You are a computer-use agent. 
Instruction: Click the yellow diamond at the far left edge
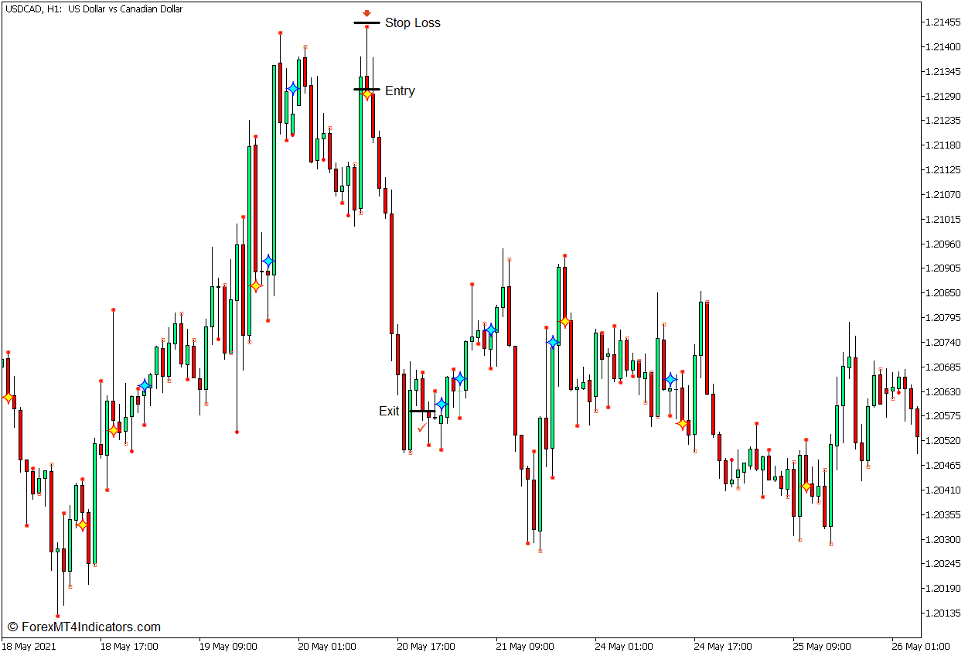tap(8, 396)
